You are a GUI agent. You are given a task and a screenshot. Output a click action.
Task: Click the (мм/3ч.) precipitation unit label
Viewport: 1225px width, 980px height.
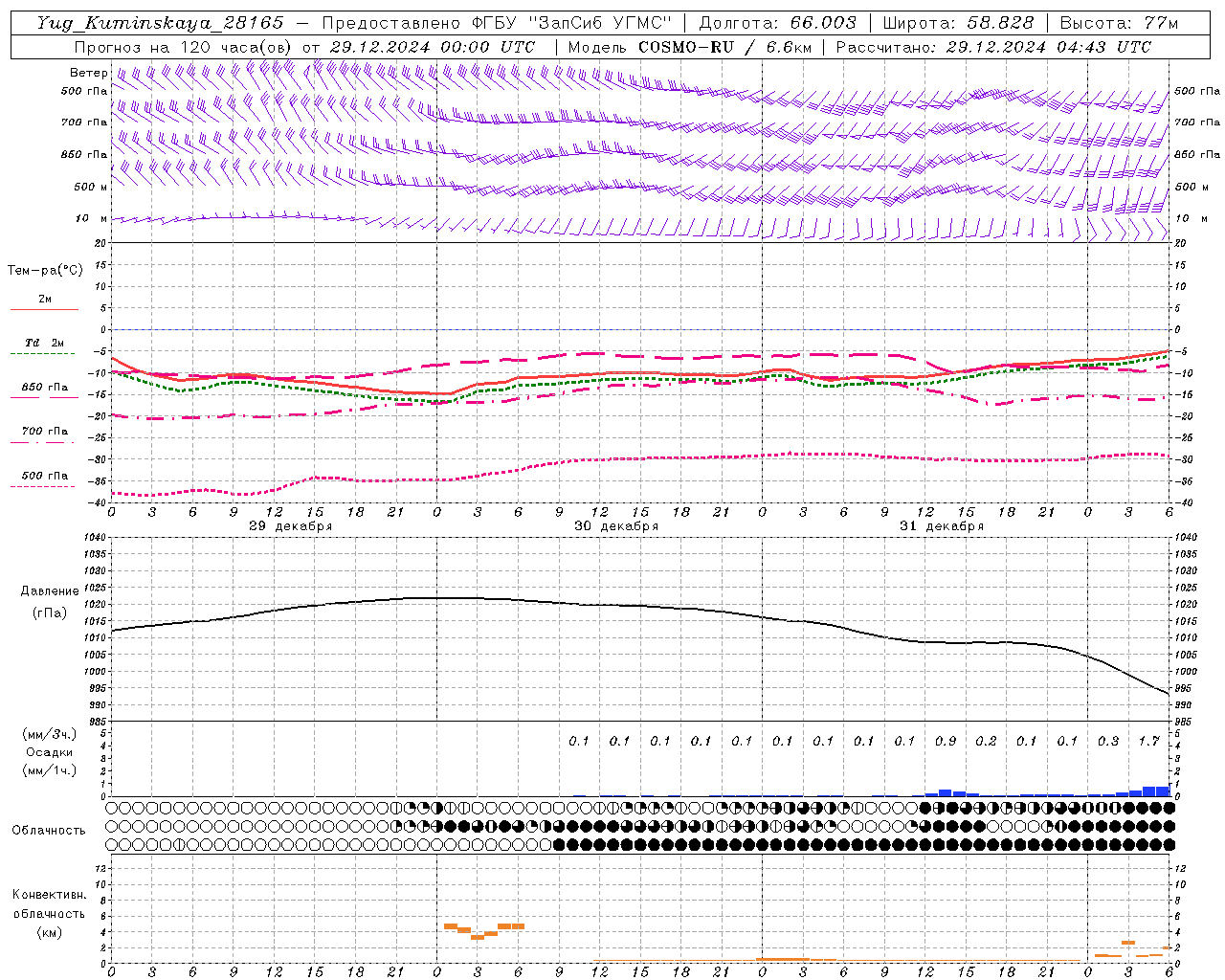(x=49, y=734)
